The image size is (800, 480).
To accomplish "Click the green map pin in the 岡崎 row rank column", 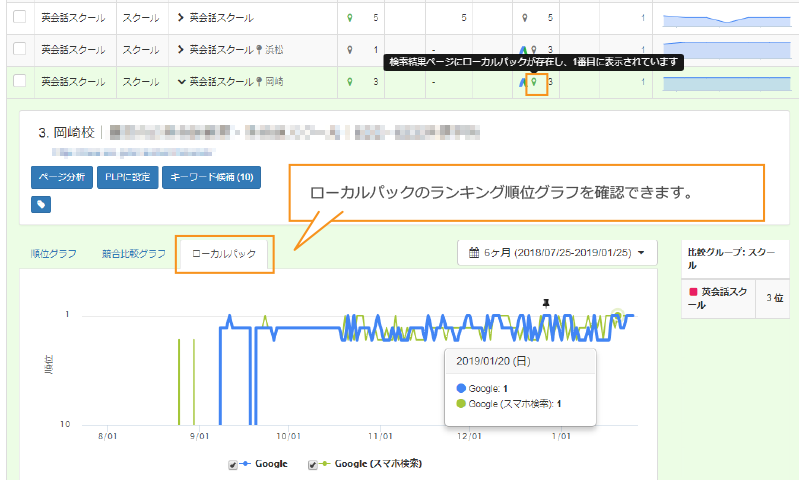I will [x=349, y=82].
